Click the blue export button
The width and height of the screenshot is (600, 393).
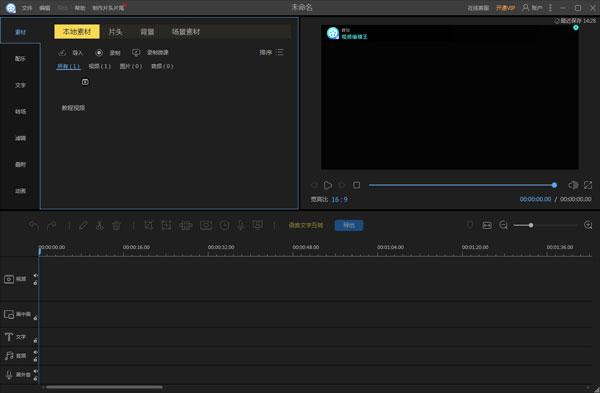click(349, 225)
